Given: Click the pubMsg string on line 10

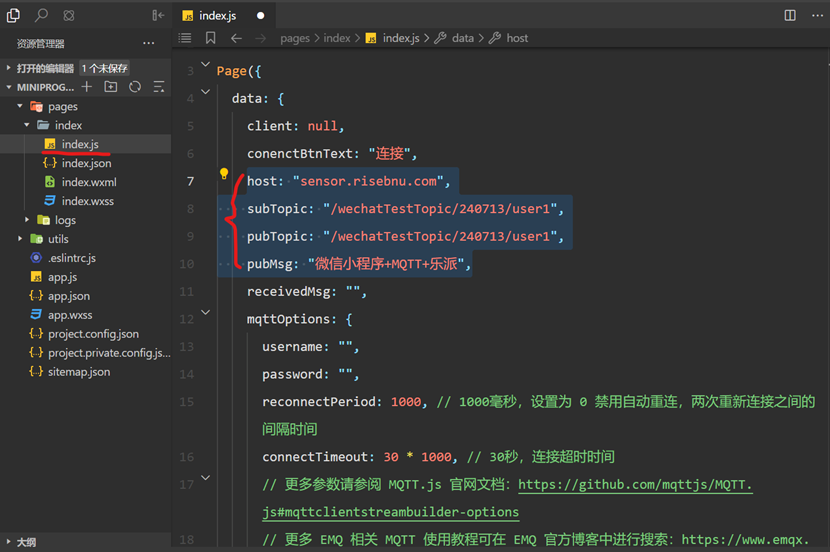Looking at the screenshot, I should (386, 264).
